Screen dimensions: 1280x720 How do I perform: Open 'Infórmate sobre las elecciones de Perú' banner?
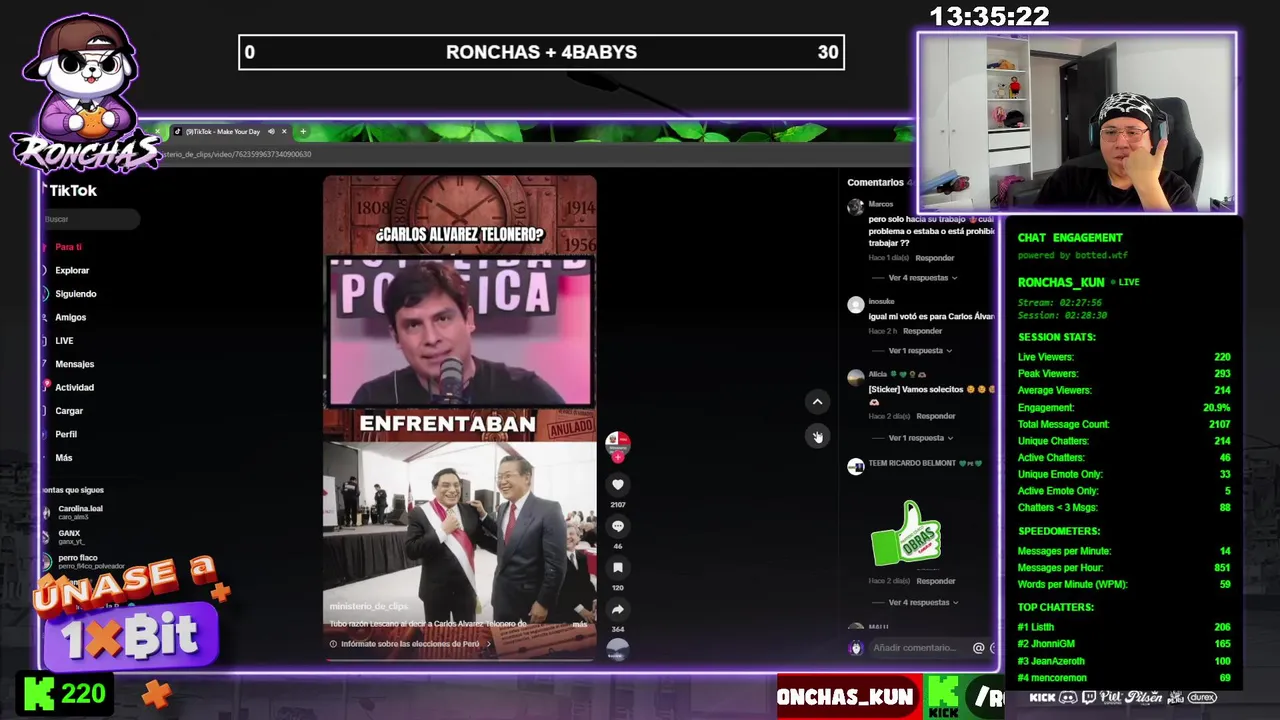(x=411, y=644)
